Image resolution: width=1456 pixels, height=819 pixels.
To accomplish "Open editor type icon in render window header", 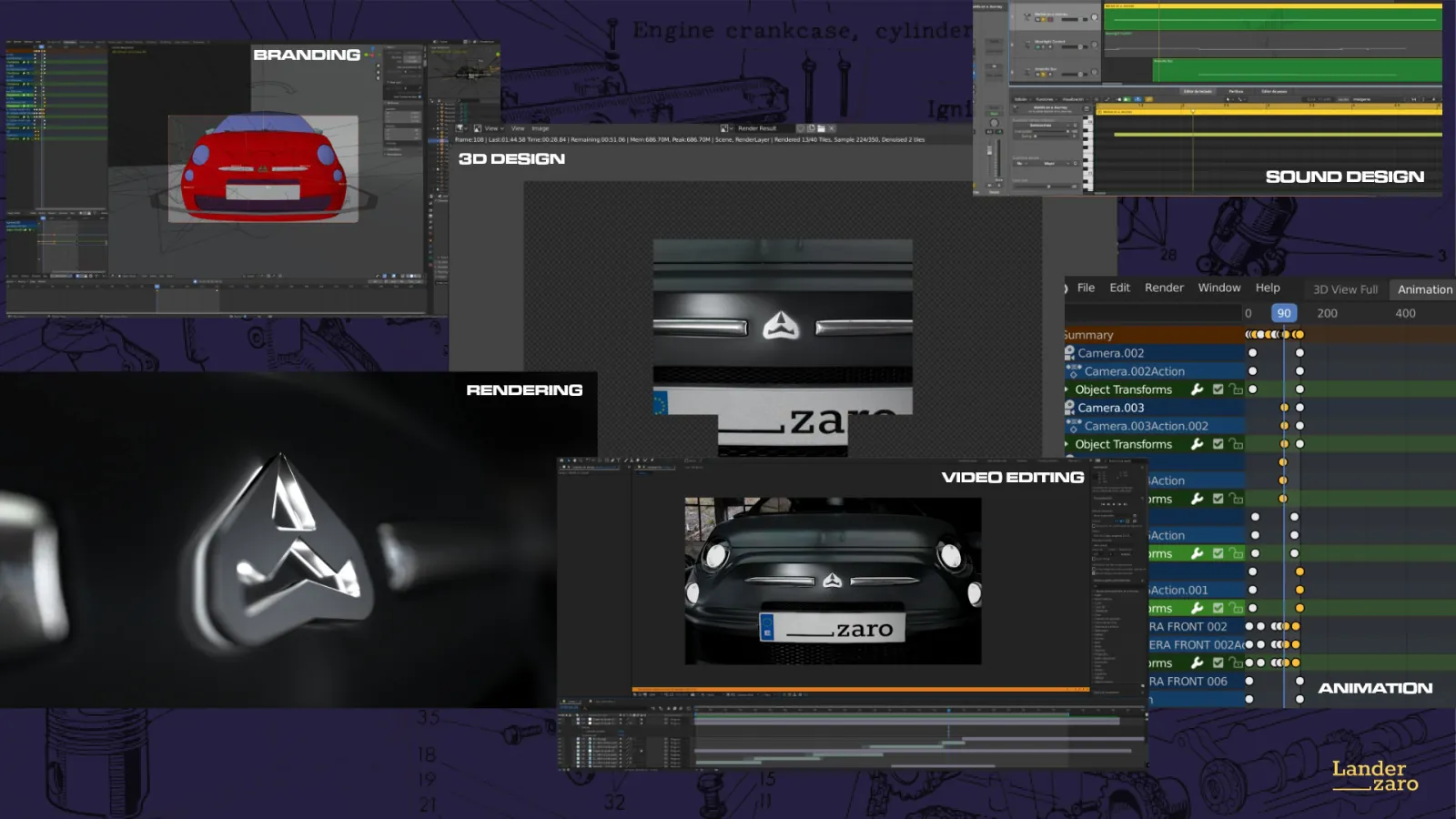I will (461, 128).
